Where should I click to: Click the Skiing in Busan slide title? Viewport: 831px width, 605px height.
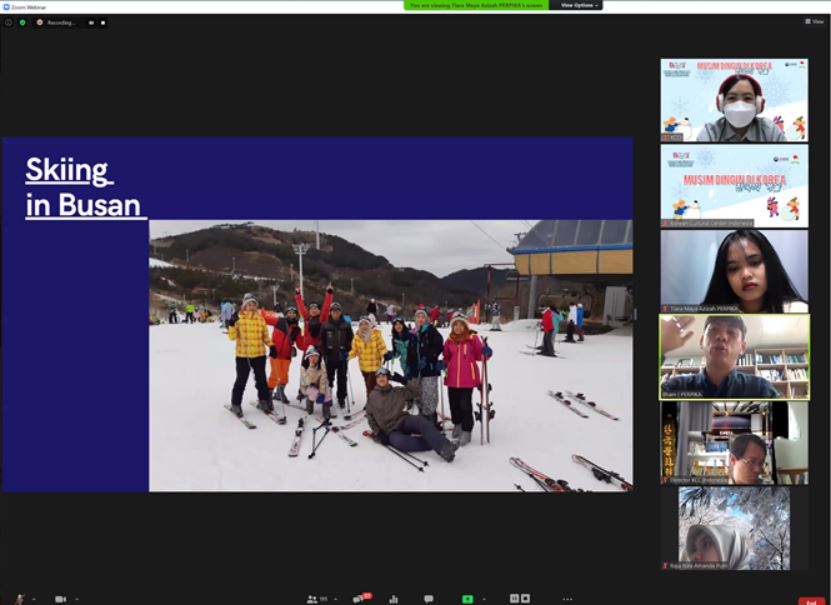pyautogui.click(x=85, y=187)
